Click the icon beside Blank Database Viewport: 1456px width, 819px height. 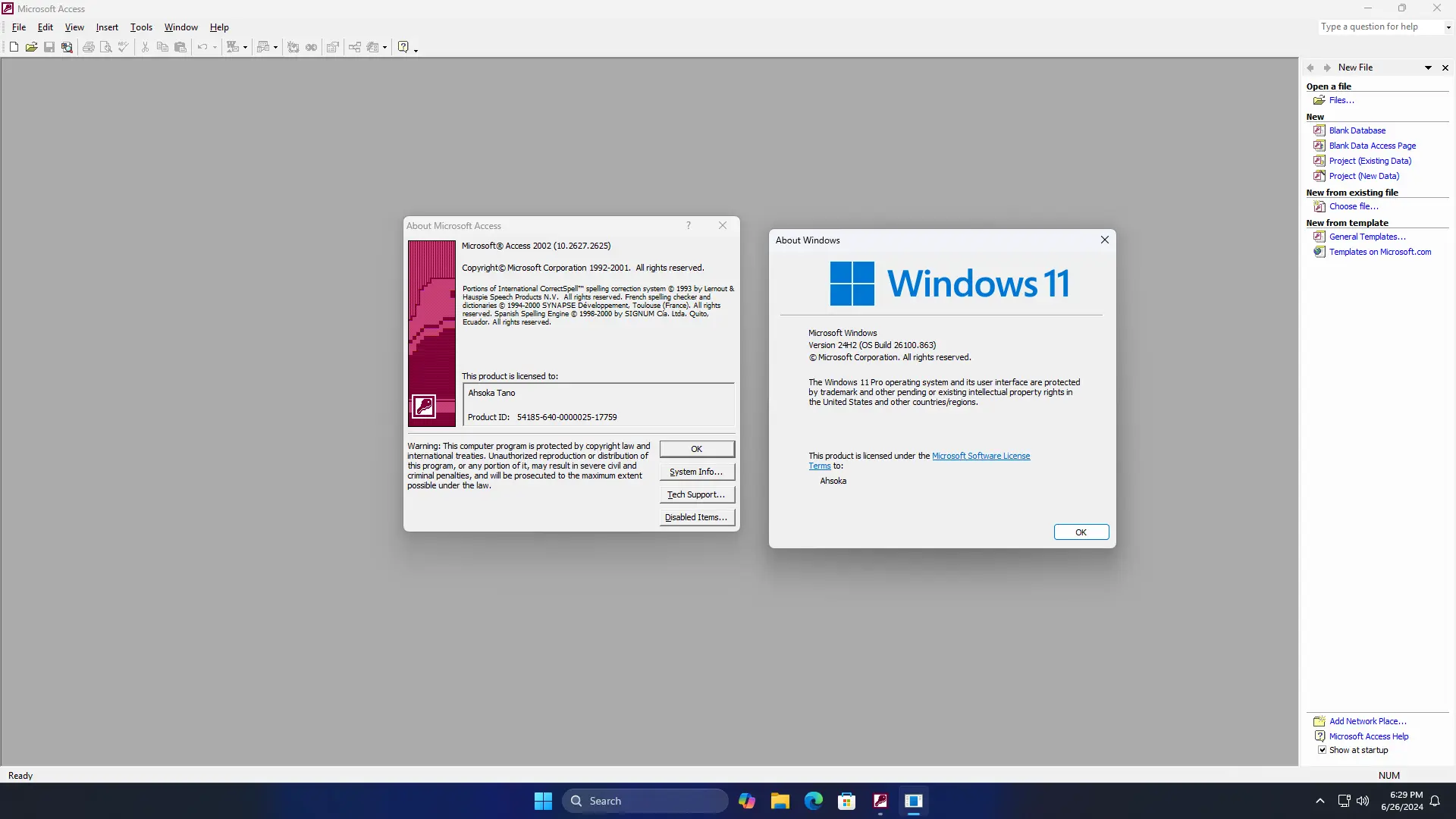pyautogui.click(x=1319, y=130)
